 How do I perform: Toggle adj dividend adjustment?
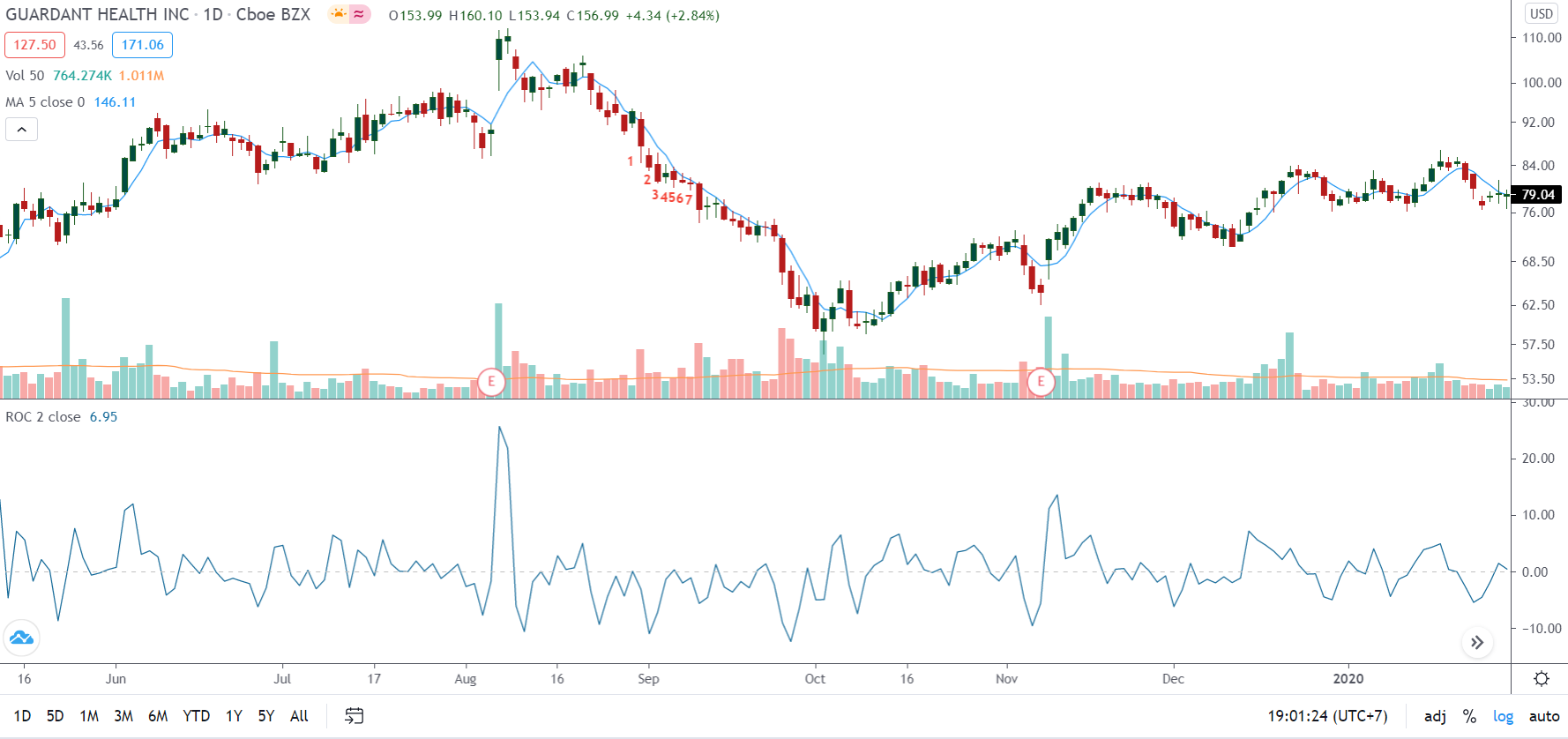click(1435, 716)
